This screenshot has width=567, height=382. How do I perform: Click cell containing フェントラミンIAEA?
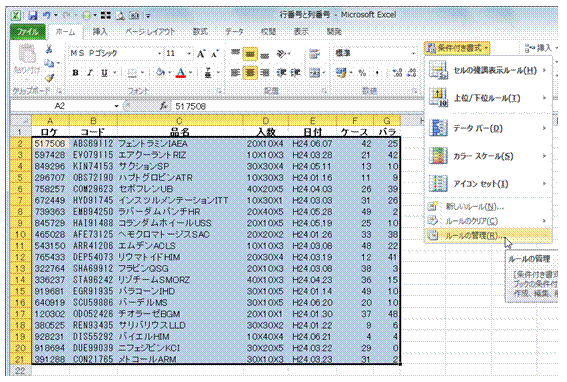180,144
